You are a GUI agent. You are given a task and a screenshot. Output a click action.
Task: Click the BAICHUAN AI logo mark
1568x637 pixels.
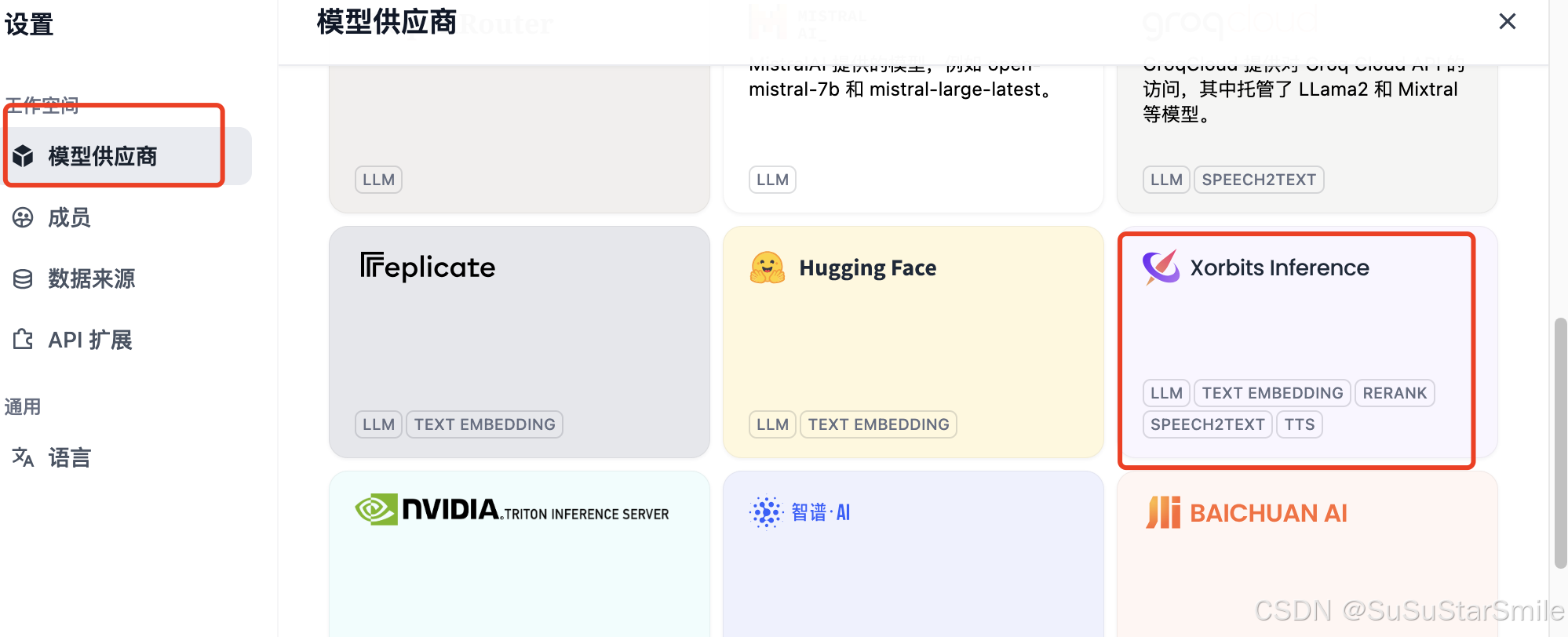(1163, 512)
